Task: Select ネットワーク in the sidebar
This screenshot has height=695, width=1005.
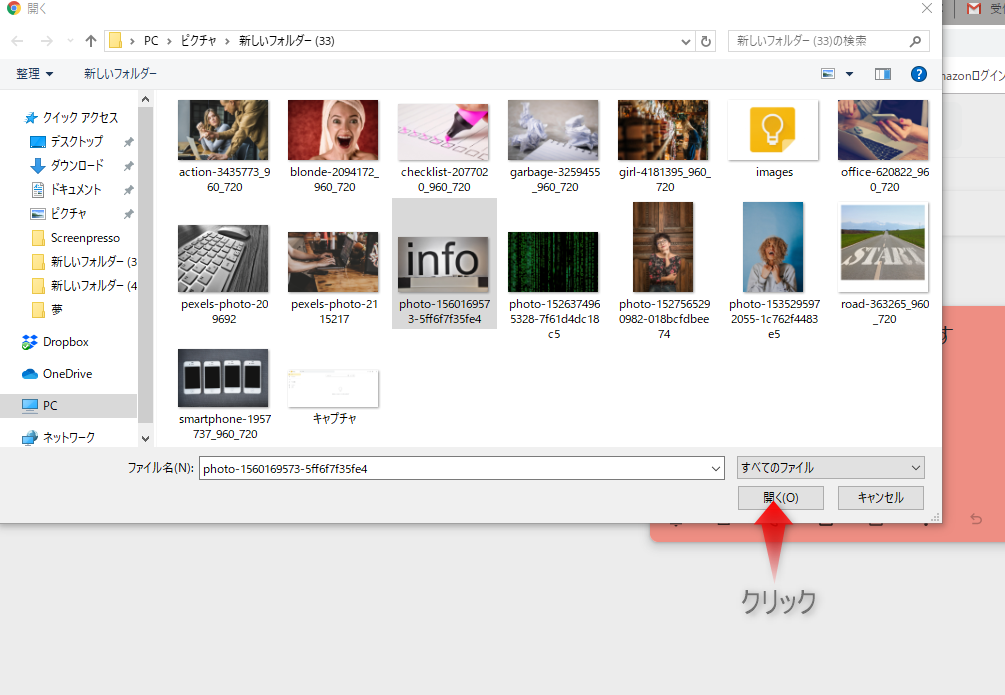Action: [x=59, y=437]
